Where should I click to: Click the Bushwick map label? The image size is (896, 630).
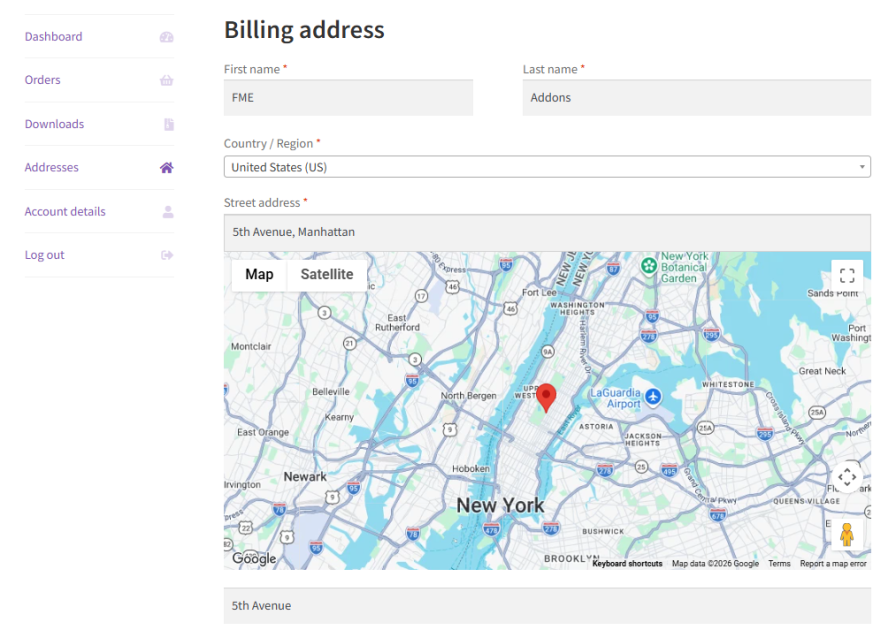click(603, 532)
